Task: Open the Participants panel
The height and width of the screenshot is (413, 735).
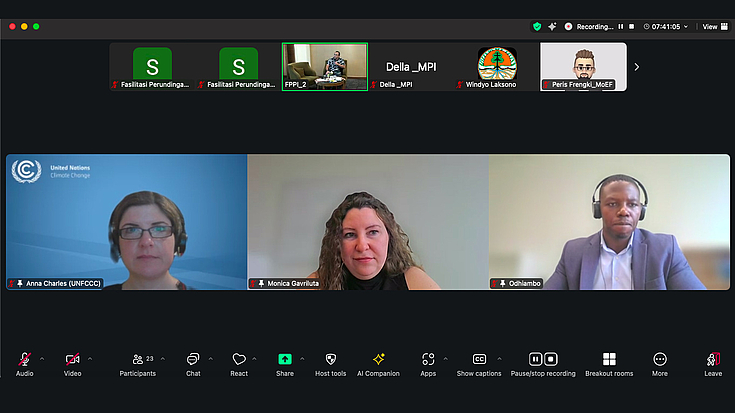Action: [137, 360]
